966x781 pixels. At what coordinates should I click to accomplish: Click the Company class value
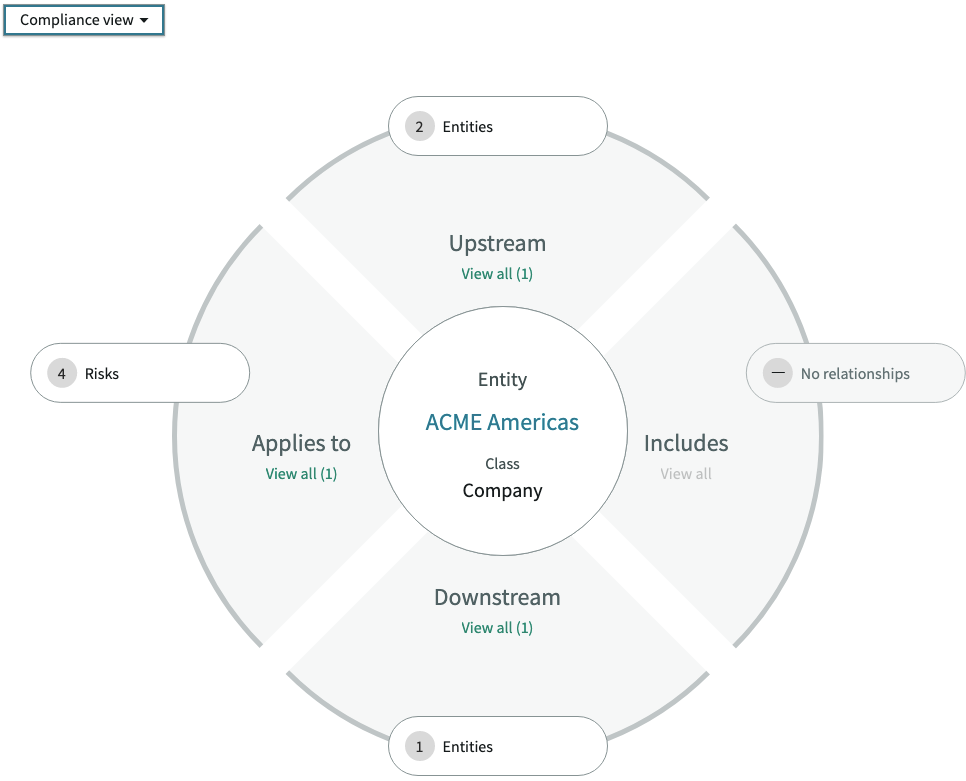point(502,491)
